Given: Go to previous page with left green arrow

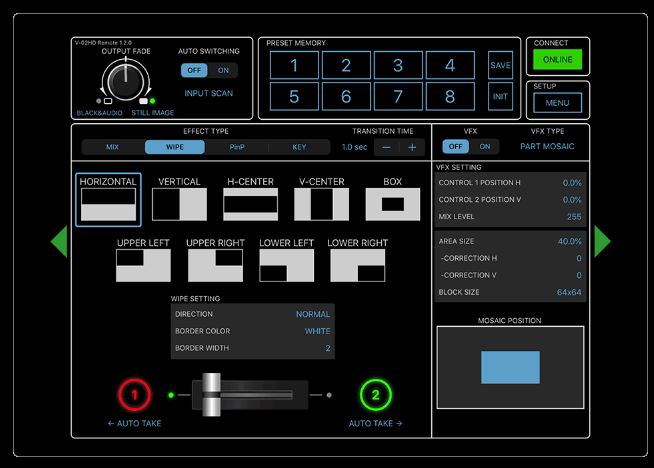Looking at the screenshot, I should (x=60, y=242).
